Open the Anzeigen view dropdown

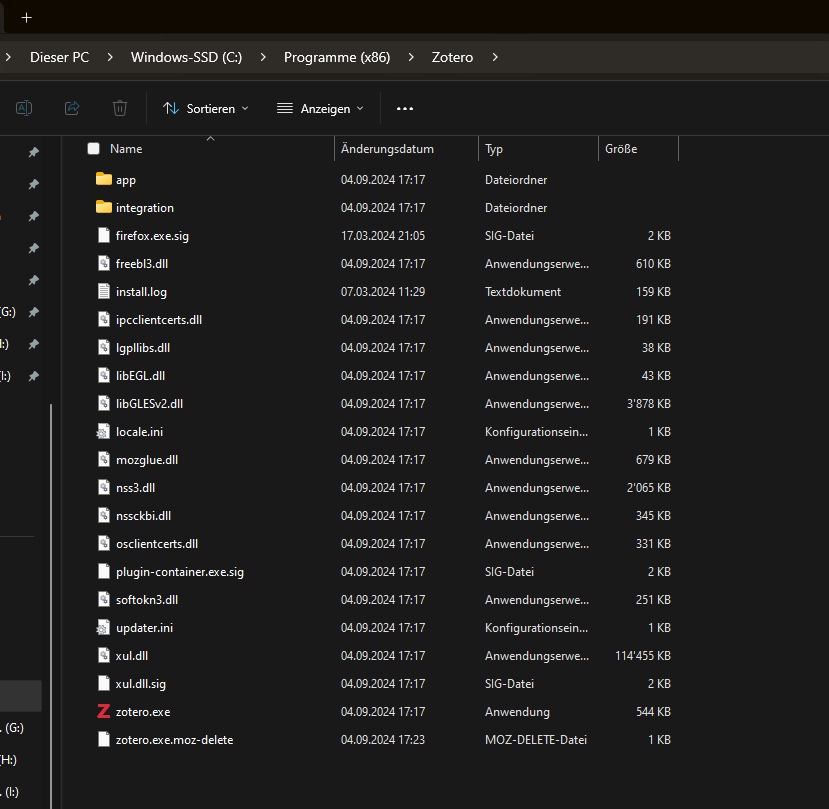320,108
